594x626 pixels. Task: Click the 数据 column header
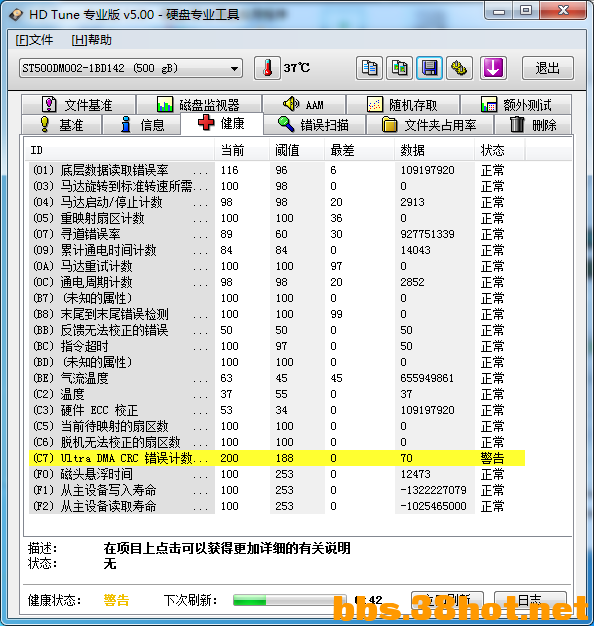click(434, 150)
